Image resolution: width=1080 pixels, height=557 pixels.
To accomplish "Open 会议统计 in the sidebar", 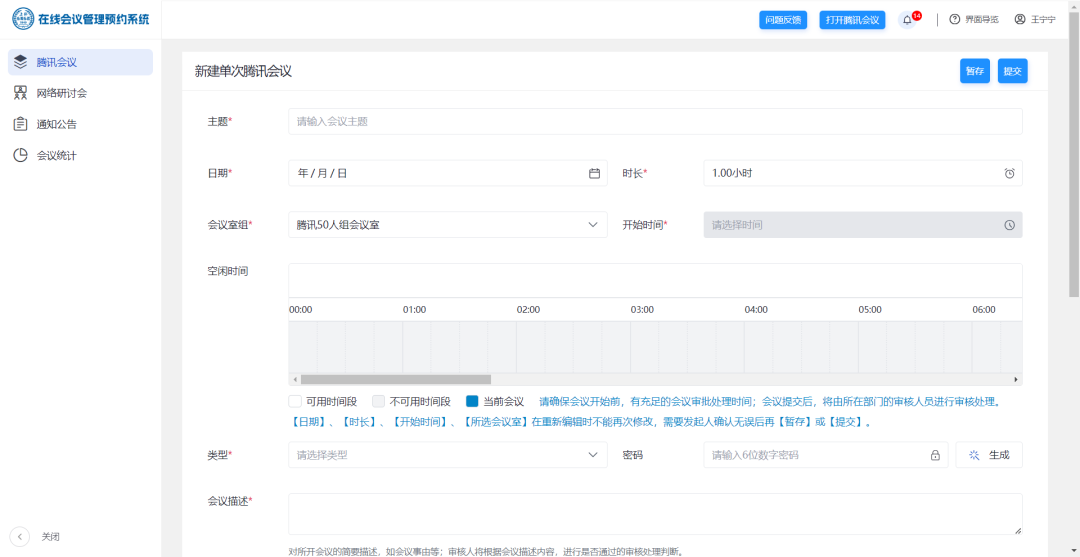I will (x=80, y=156).
